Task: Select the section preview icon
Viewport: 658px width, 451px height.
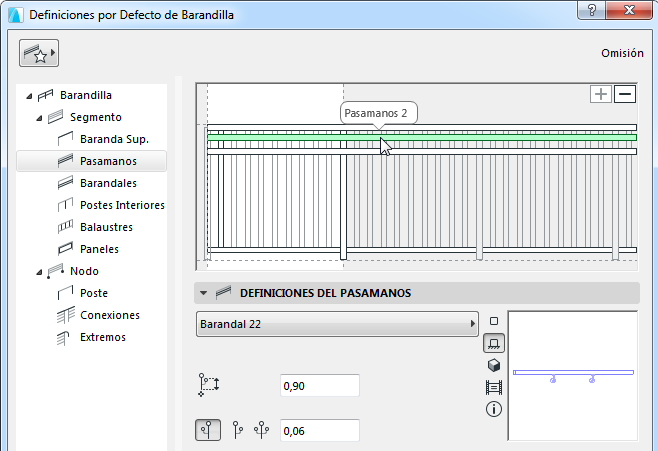Action: tap(494, 387)
